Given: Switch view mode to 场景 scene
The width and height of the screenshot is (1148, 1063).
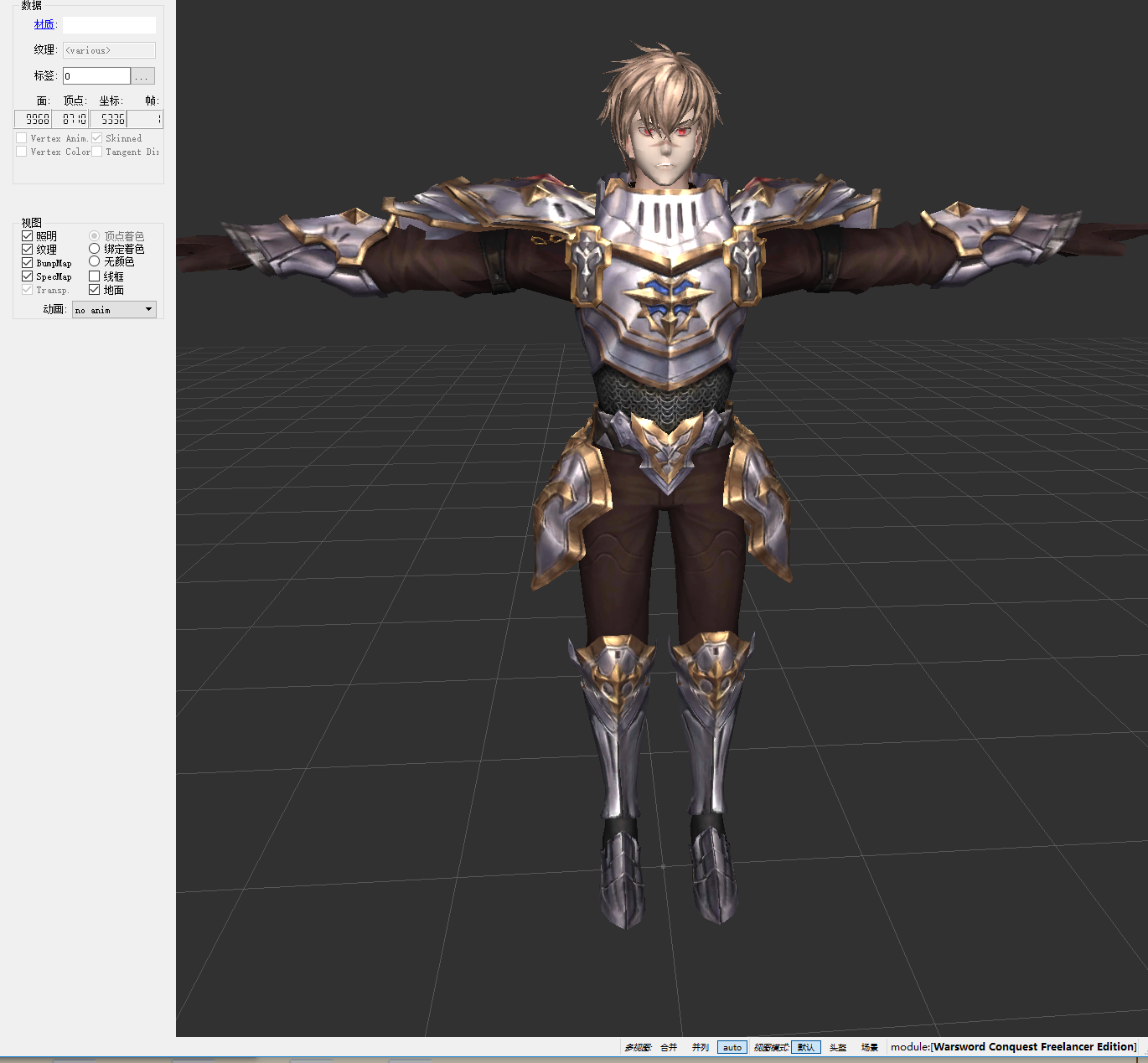Looking at the screenshot, I should pyautogui.click(x=870, y=1047).
